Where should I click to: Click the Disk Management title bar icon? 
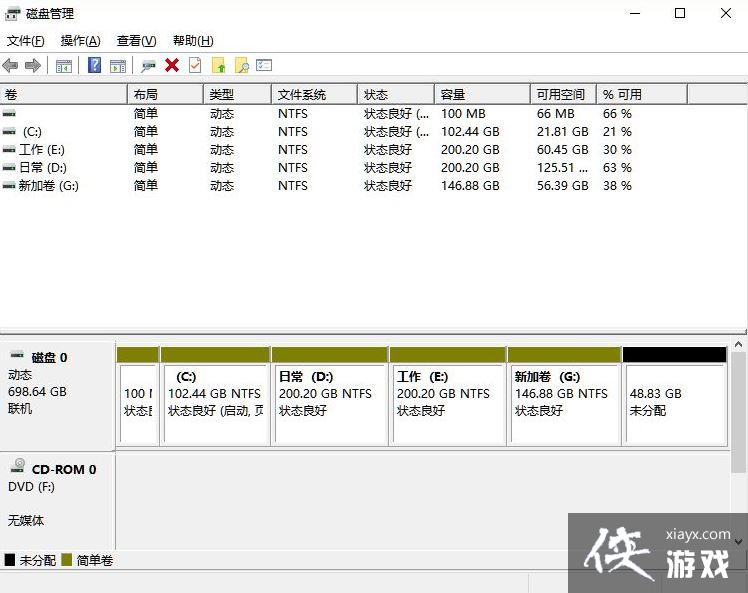(12, 14)
